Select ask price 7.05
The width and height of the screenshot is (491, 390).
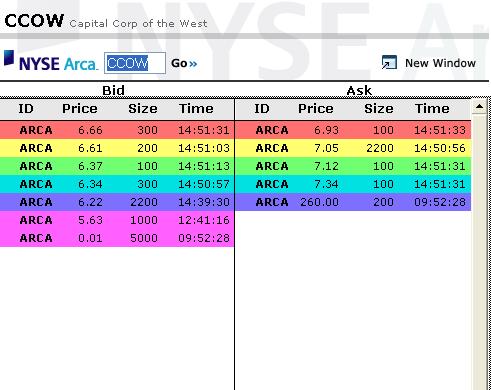pos(326,148)
